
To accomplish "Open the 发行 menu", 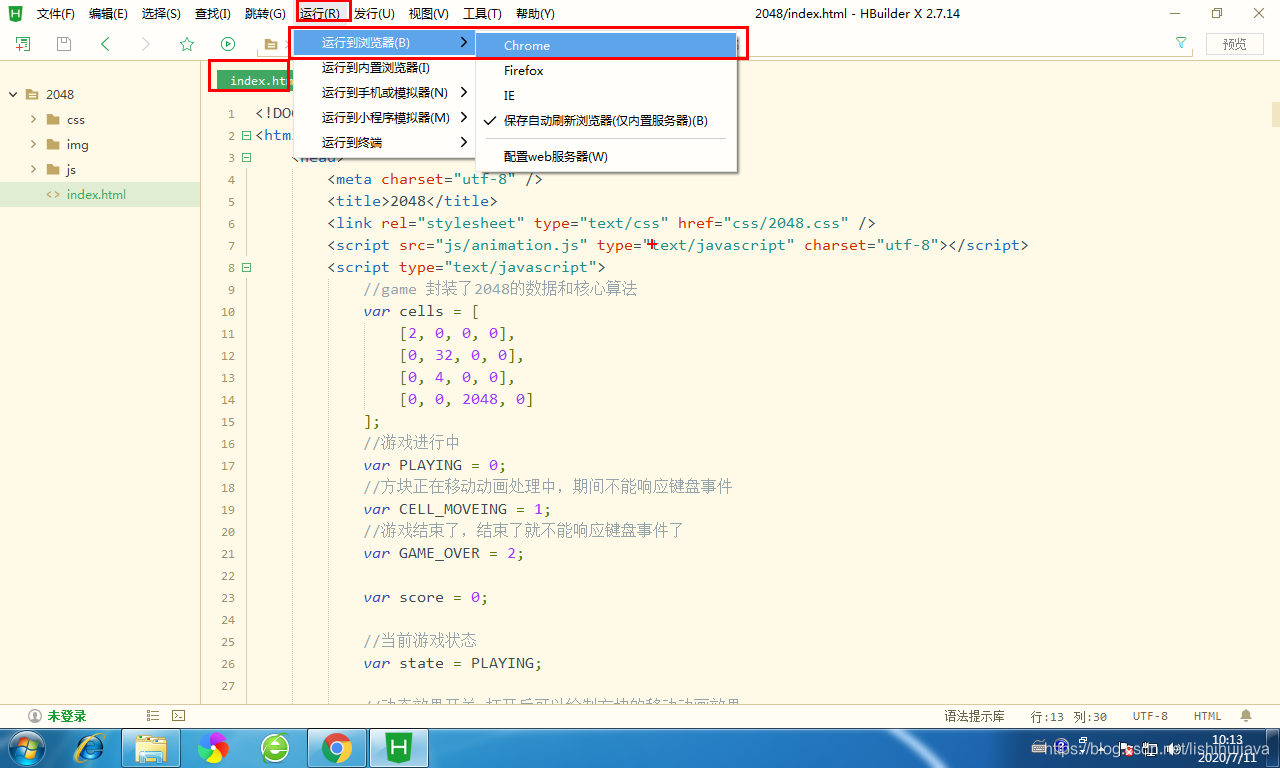I will [374, 14].
